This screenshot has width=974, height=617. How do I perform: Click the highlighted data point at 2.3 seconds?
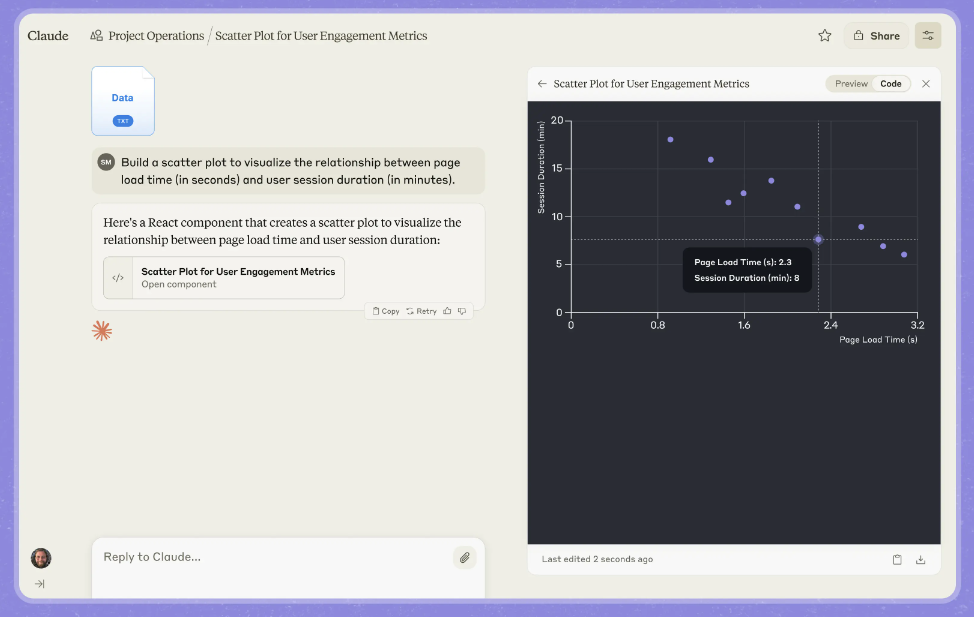(x=818, y=239)
